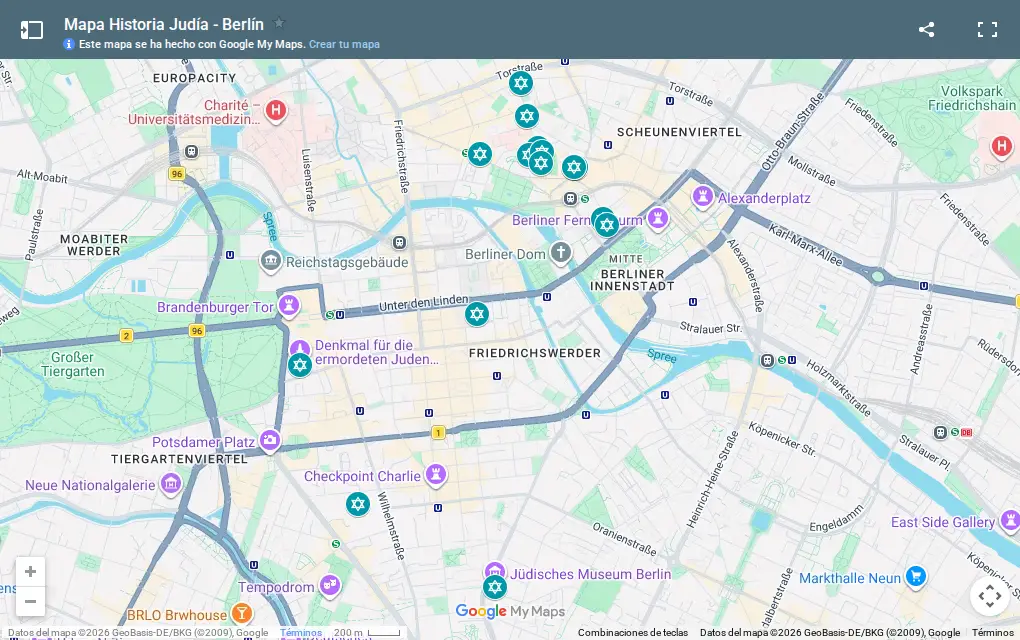Image resolution: width=1020 pixels, height=640 pixels.
Task: Select the Star of David marker at Denkmal memorial
Action: tap(300, 365)
